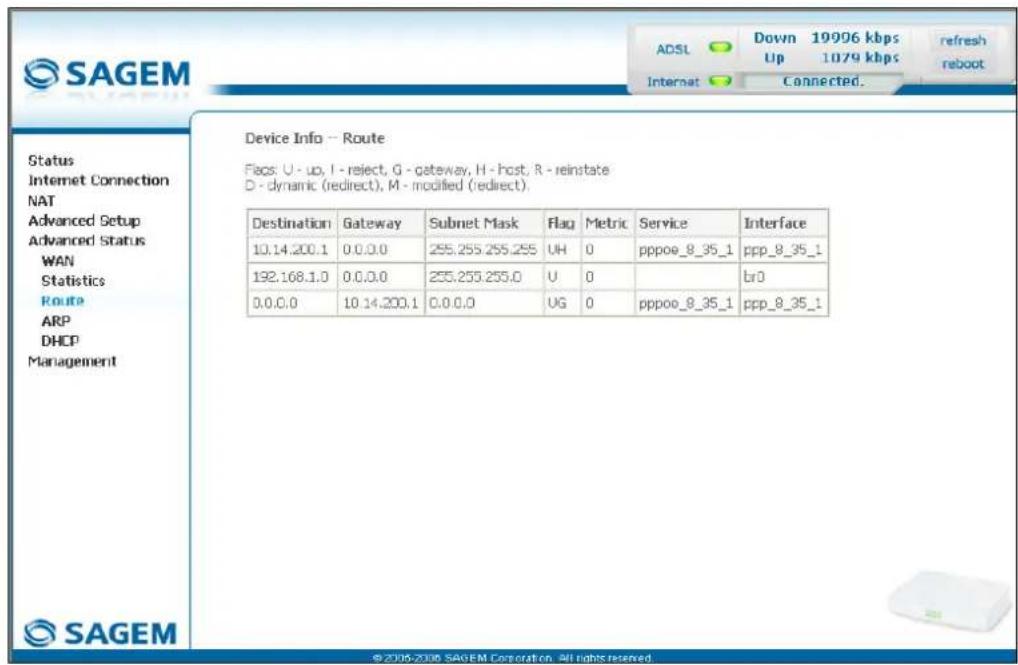Click the Flag column header
This screenshot has height=665, width=1018.
(562, 223)
